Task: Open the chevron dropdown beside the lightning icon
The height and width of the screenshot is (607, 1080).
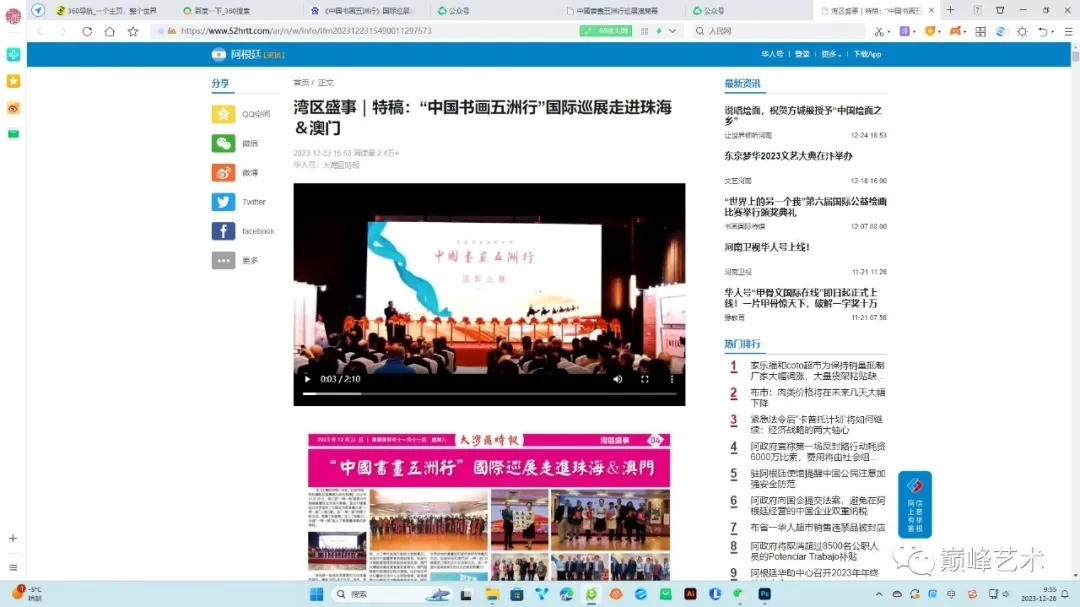Action: (671, 31)
